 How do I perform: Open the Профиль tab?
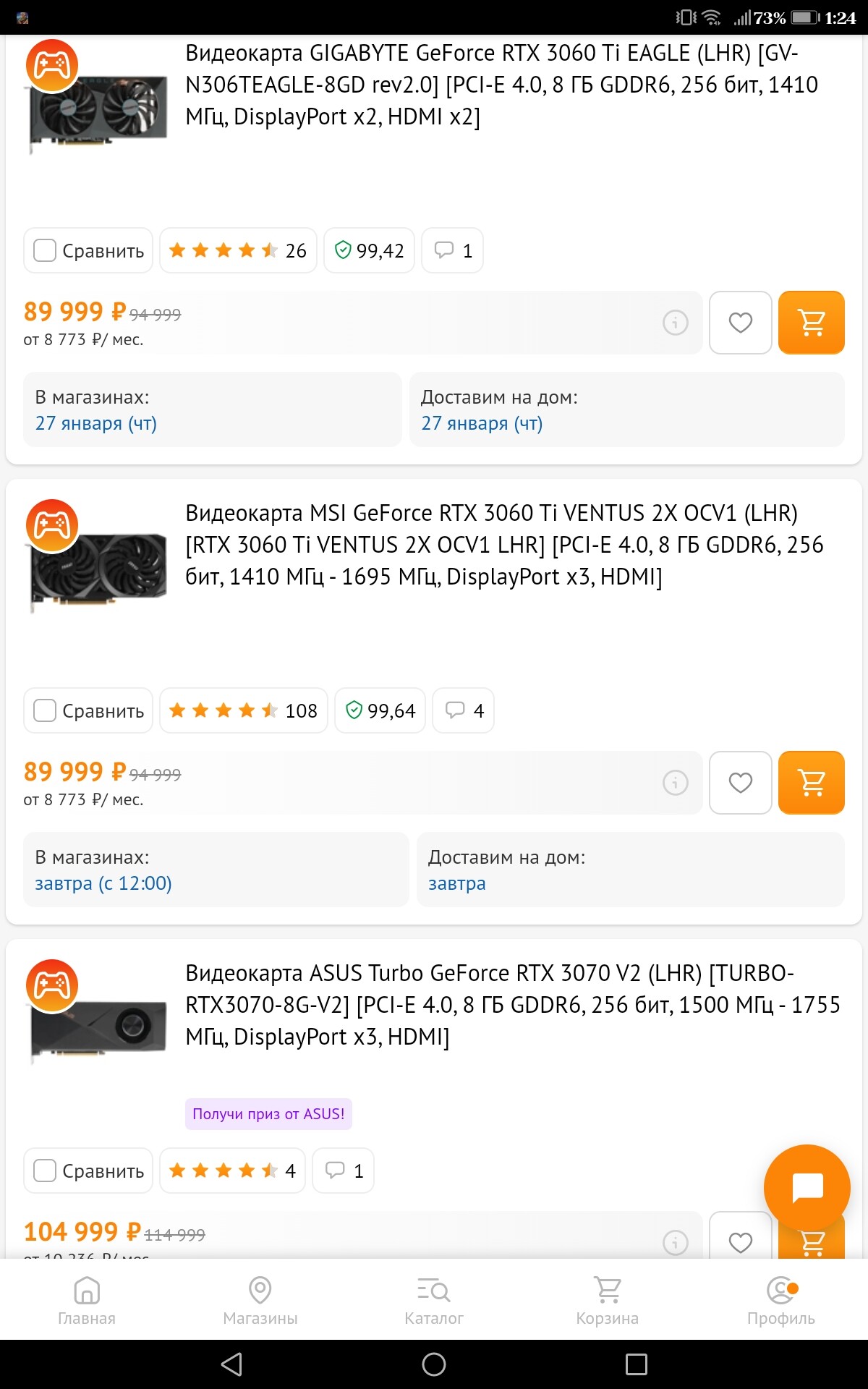coord(780,1300)
